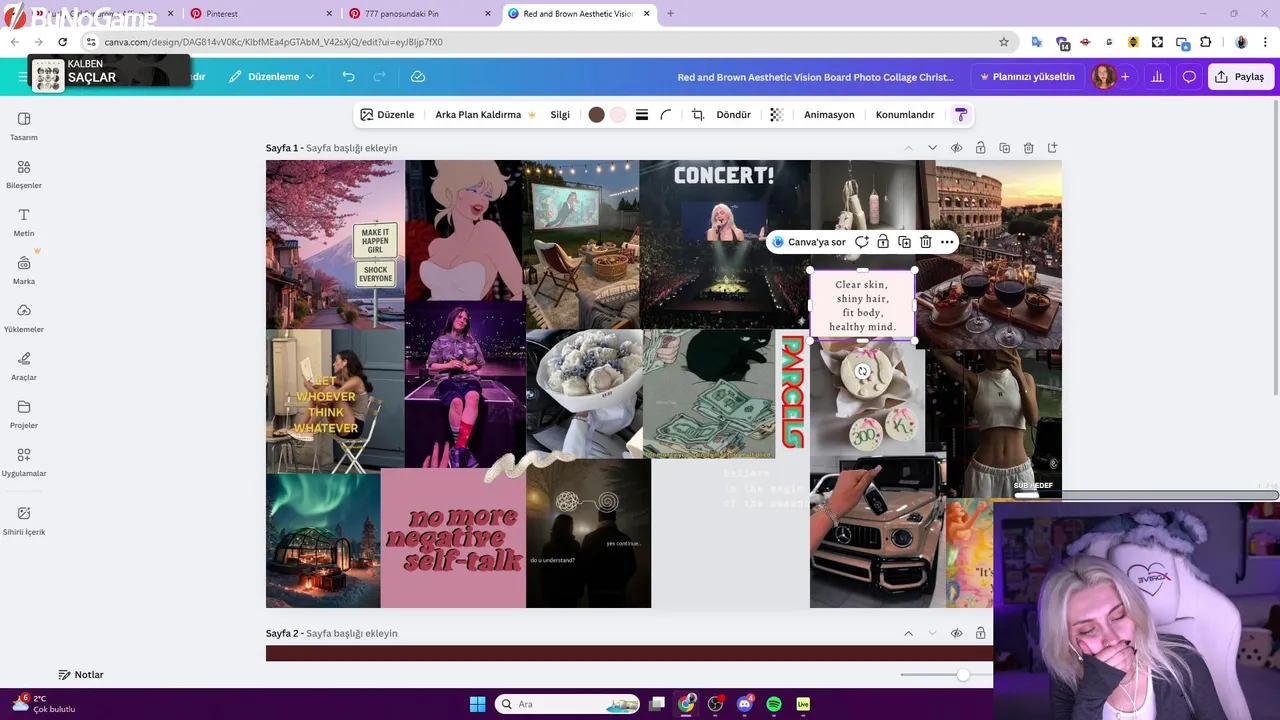The height and width of the screenshot is (720, 1280).
Task: Duplicate the selected element from floating toolbar
Action: (x=904, y=242)
